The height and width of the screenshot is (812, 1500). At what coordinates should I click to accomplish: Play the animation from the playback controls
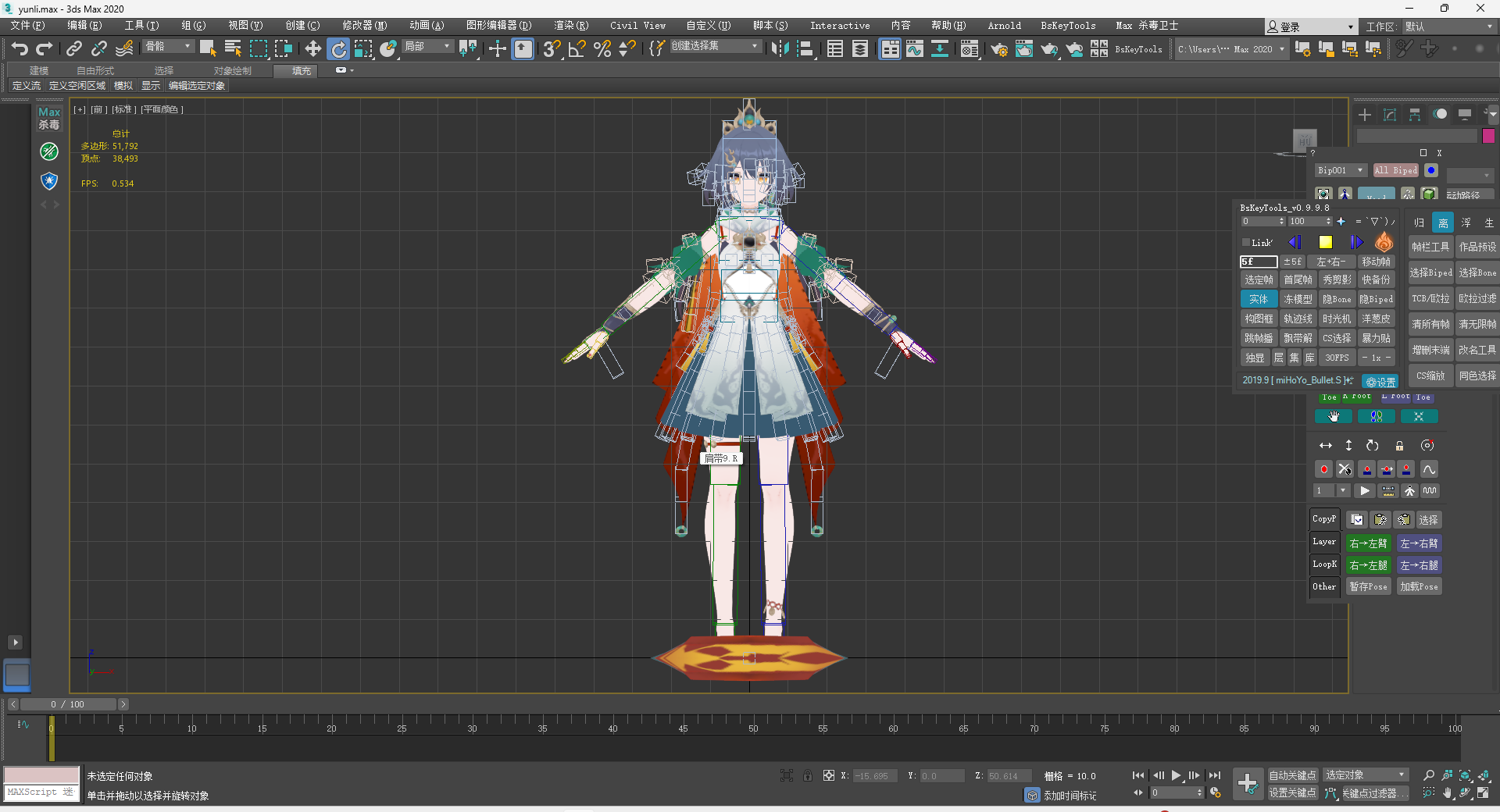pos(1176,776)
